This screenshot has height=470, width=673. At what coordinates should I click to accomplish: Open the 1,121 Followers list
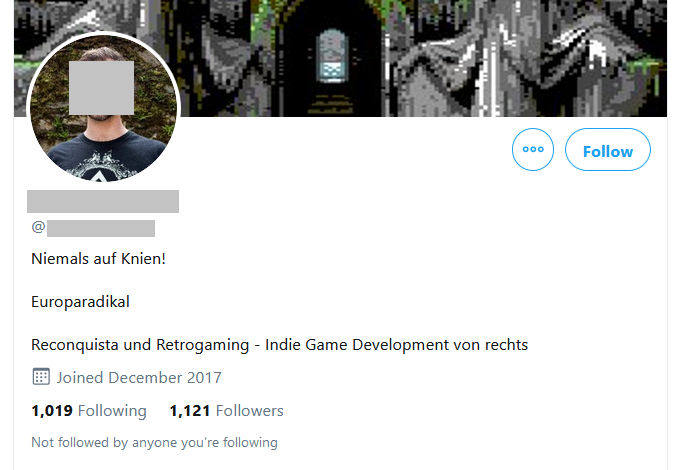(227, 411)
